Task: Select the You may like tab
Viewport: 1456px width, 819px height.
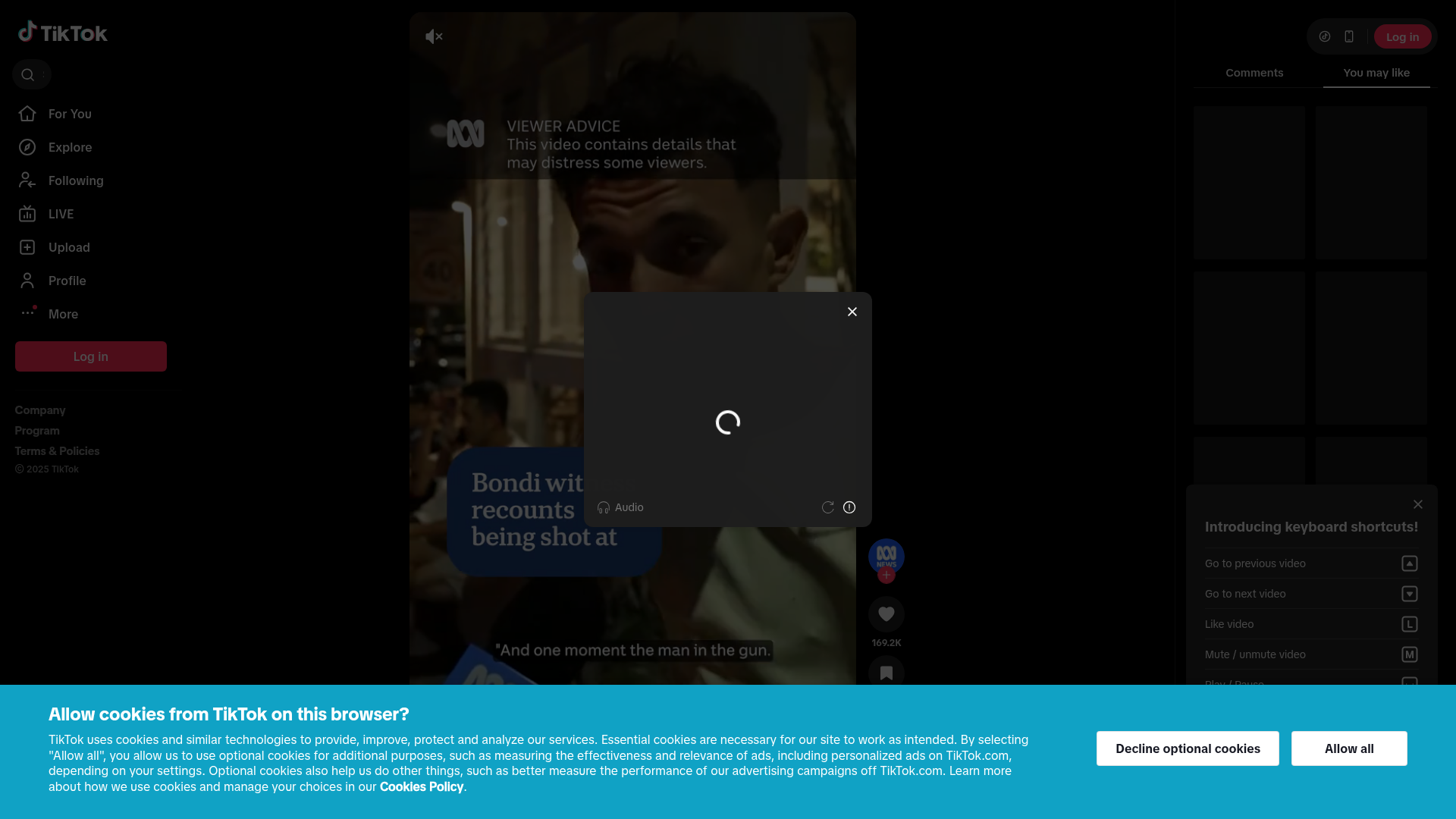Action: [1376, 73]
